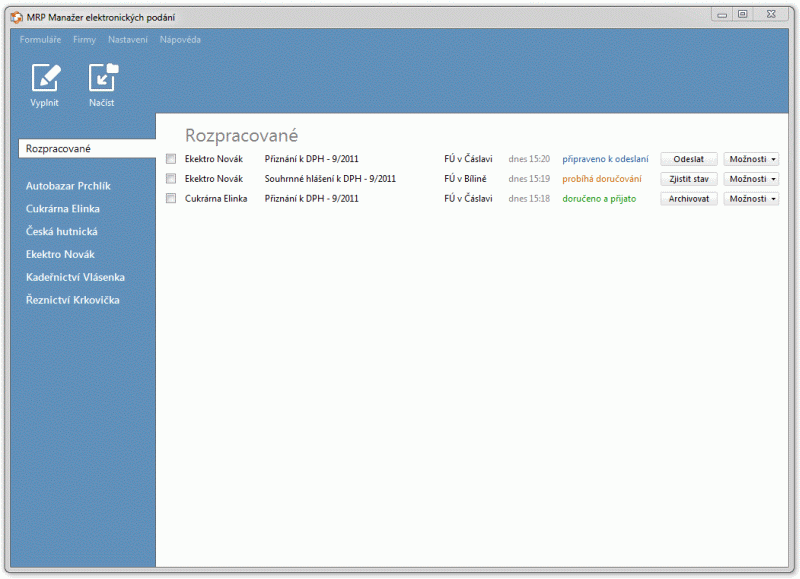Select Ekektro Novák in sidebar
Image resolution: width=800 pixels, height=579 pixels.
point(60,255)
